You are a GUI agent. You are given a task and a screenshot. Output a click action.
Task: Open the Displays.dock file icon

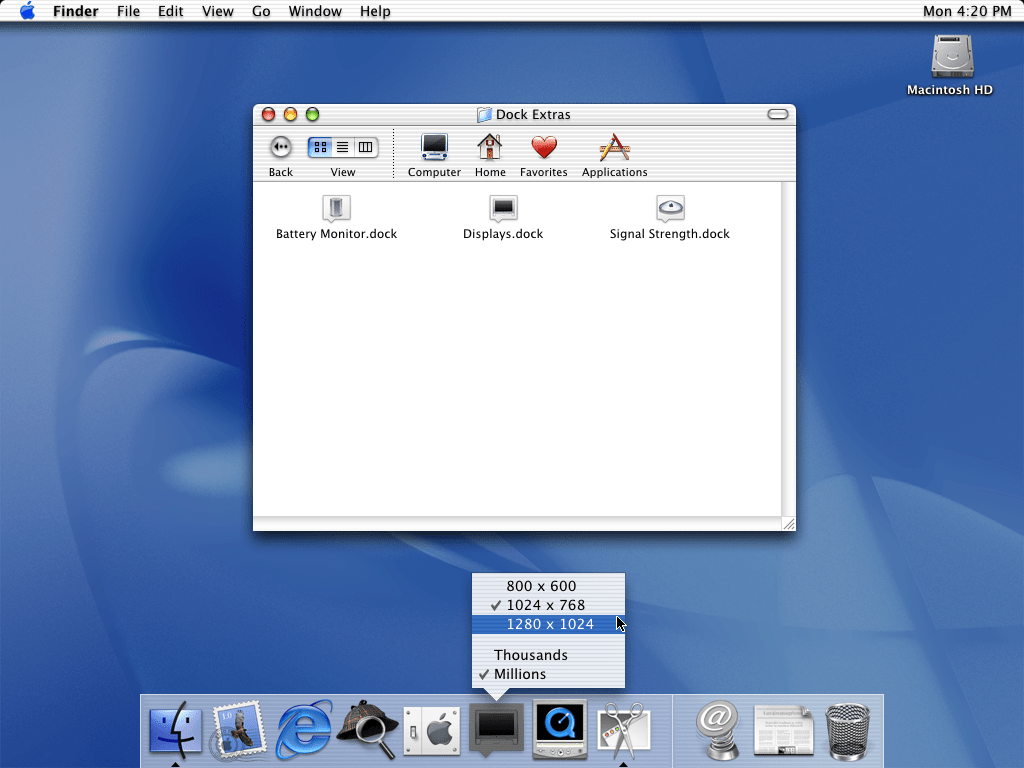[x=503, y=208]
